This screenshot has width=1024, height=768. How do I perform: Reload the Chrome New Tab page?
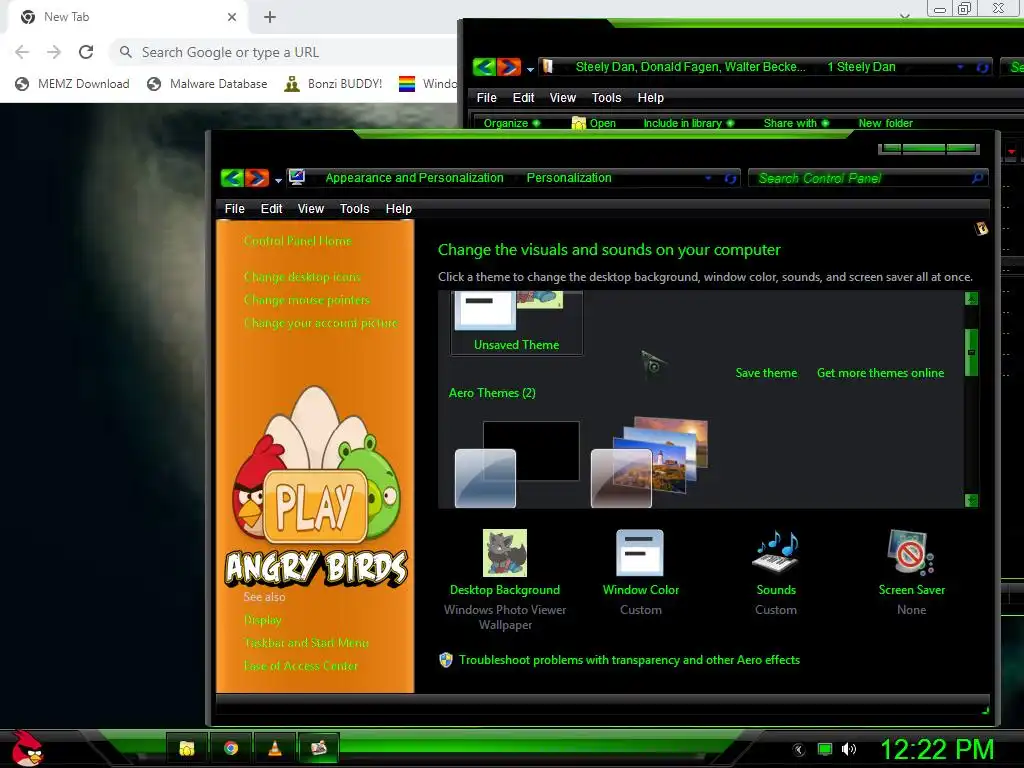[86, 52]
